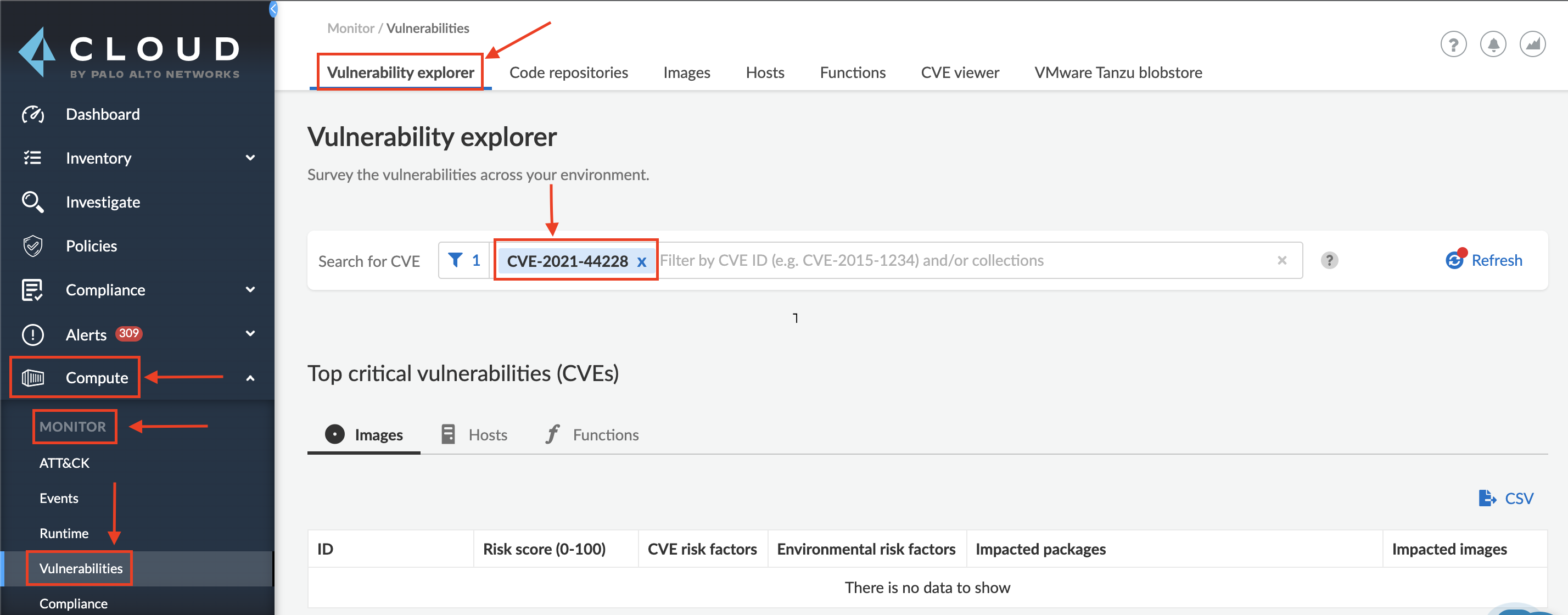Remove the CVE-2021-44228 filter chip
This screenshot has width=1568, height=615.
click(642, 261)
